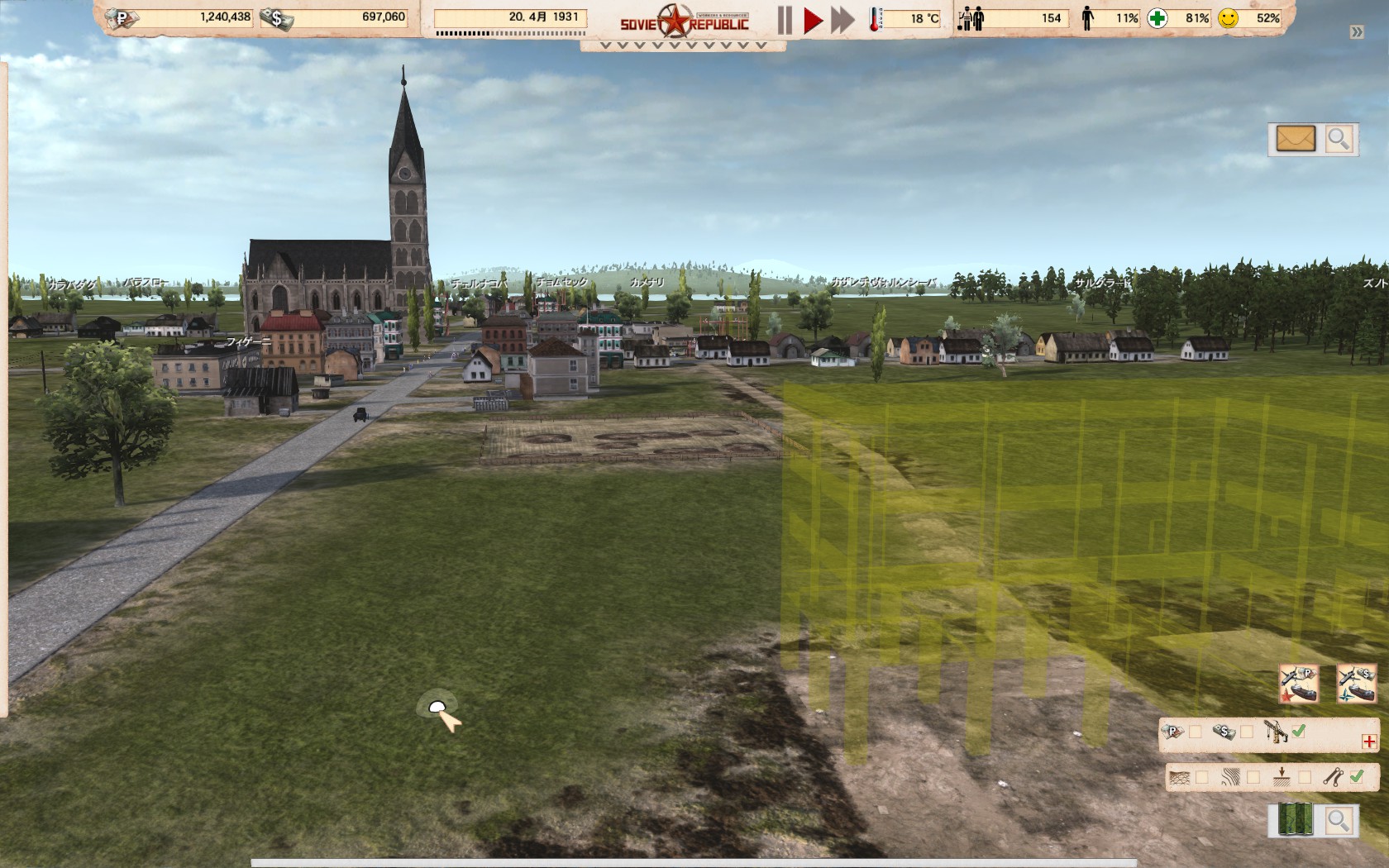Click the 18 °C temperature readout
The image size is (1389, 868).
(x=924, y=18)
